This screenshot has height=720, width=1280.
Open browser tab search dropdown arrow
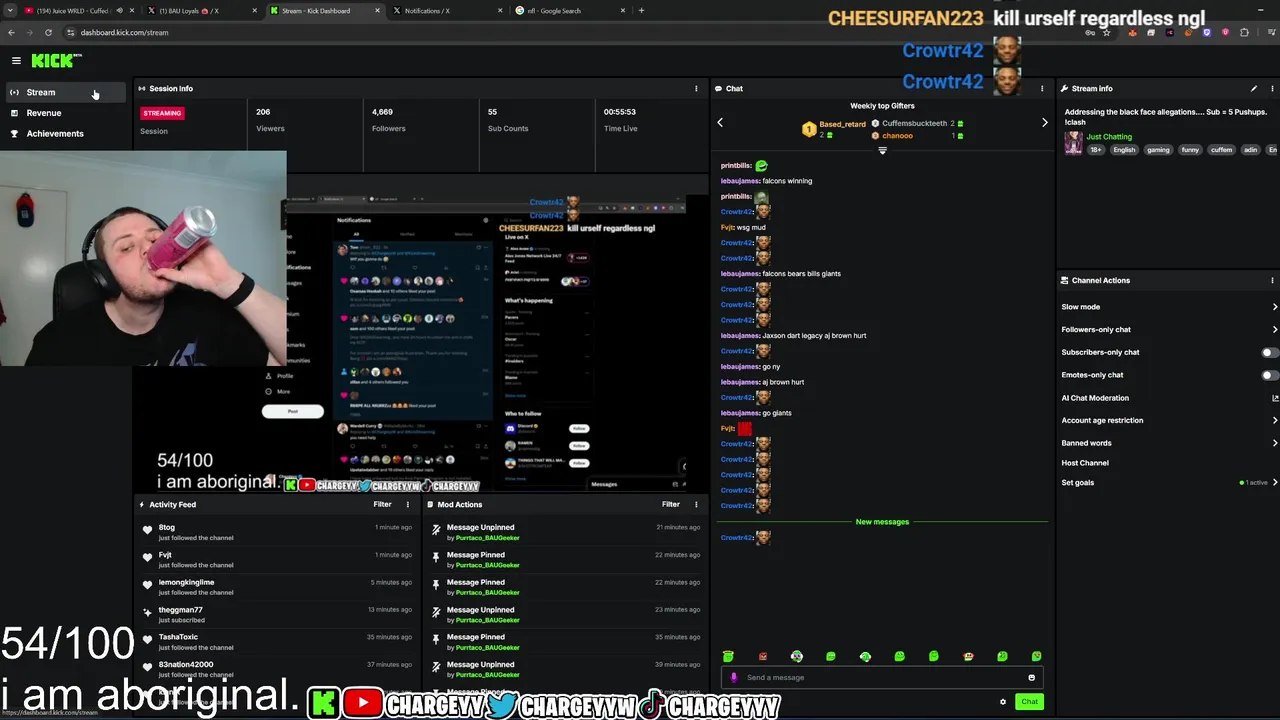10,11
